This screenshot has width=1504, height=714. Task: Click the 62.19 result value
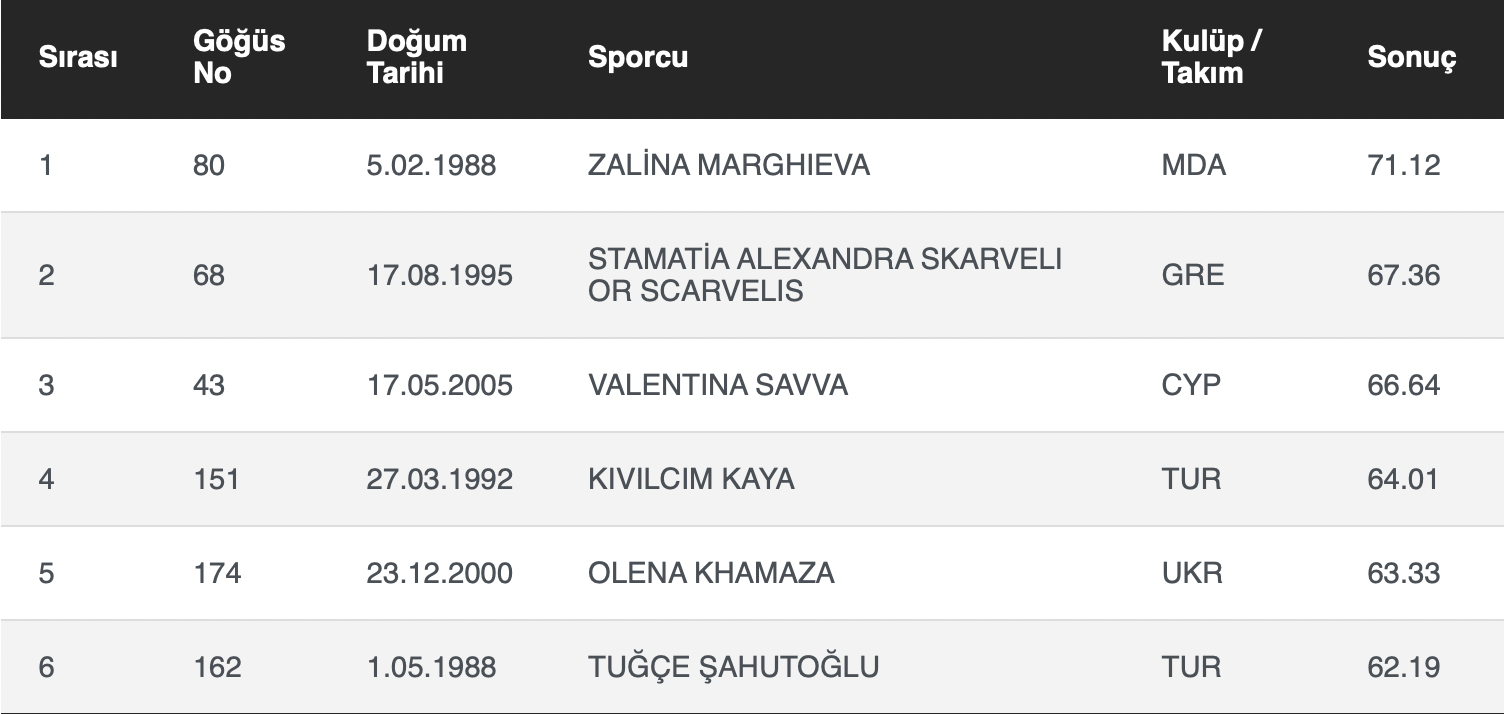click(1404, 666)
